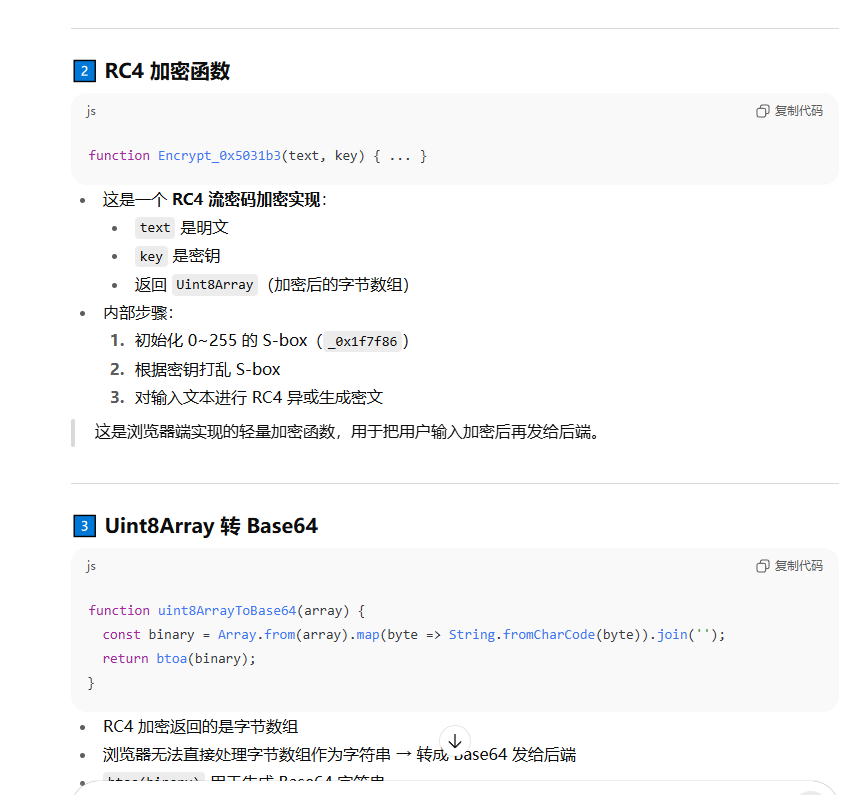Click the copy icon in the Base64 code block

tap(763, 566)
